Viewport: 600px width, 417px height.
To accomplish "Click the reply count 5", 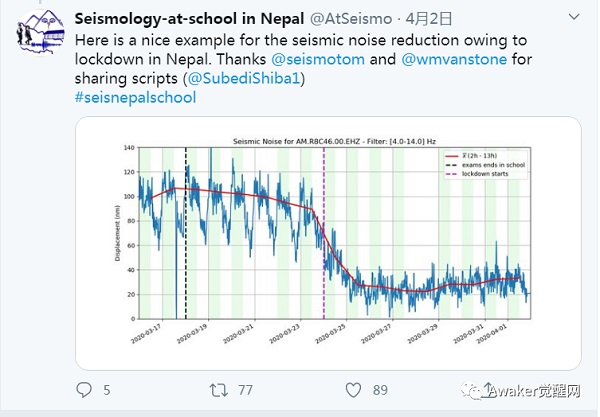I will [x=107, y=390].
